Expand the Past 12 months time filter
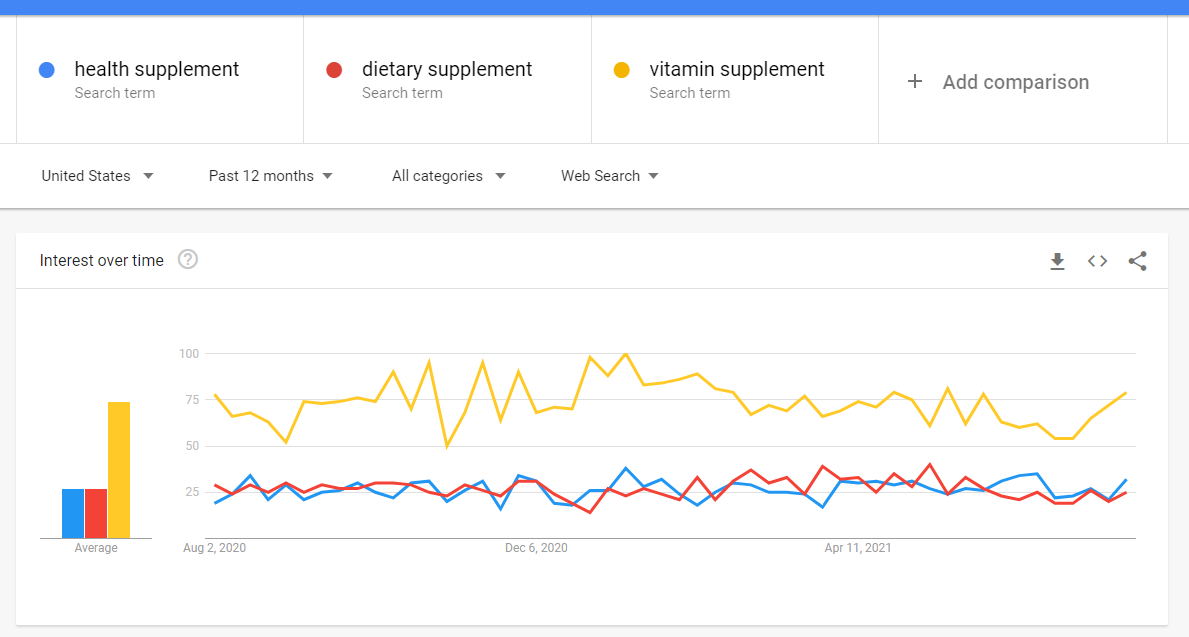The image size is (1189, 637). (x=271, y=176)
